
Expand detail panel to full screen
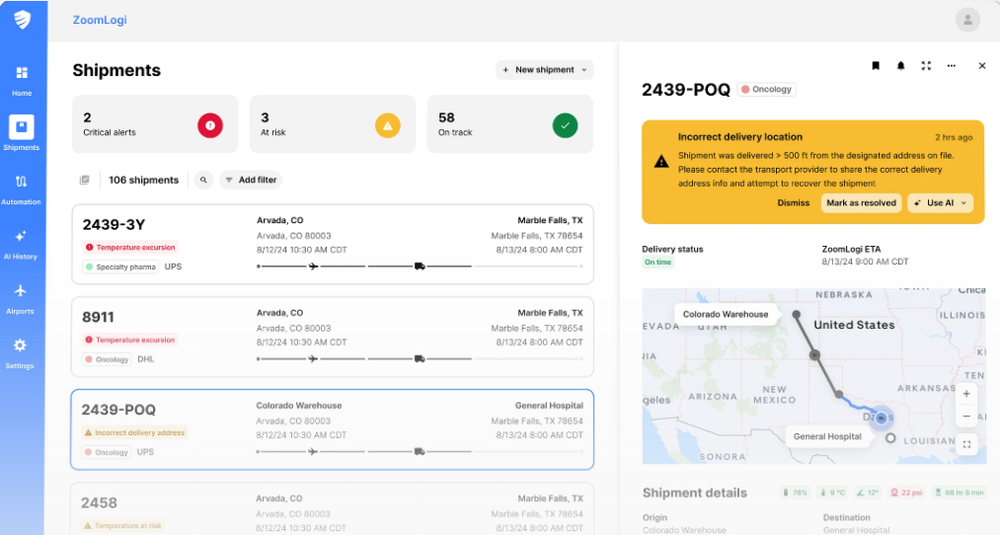(x=926, y=66)
